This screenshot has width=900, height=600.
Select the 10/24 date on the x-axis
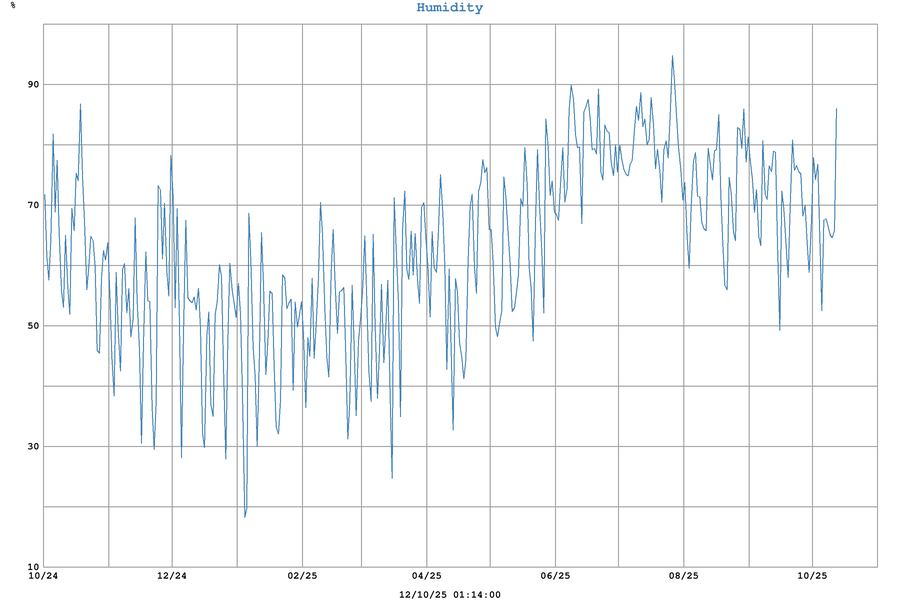coord(43,576)
